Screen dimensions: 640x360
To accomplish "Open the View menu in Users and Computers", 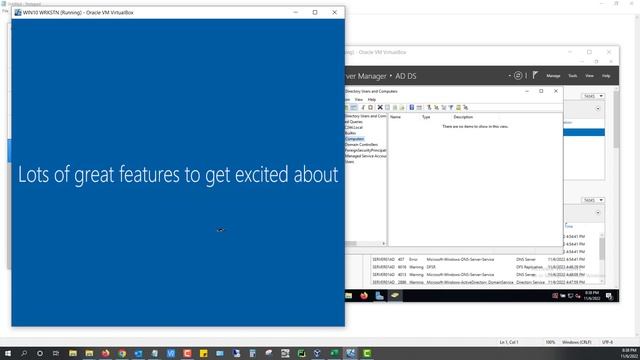I will [x=359, y=100].
